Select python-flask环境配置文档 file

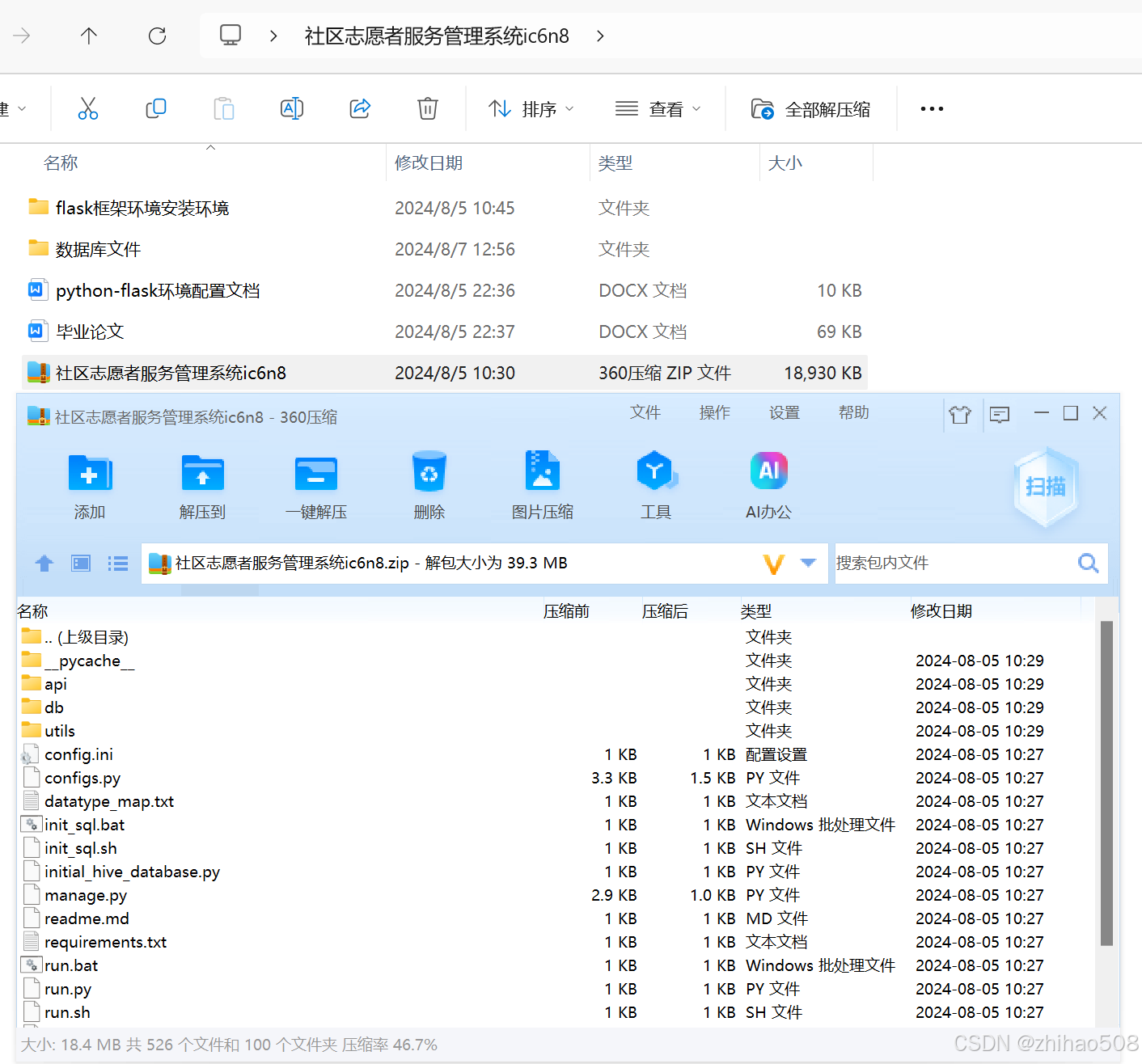445,290
